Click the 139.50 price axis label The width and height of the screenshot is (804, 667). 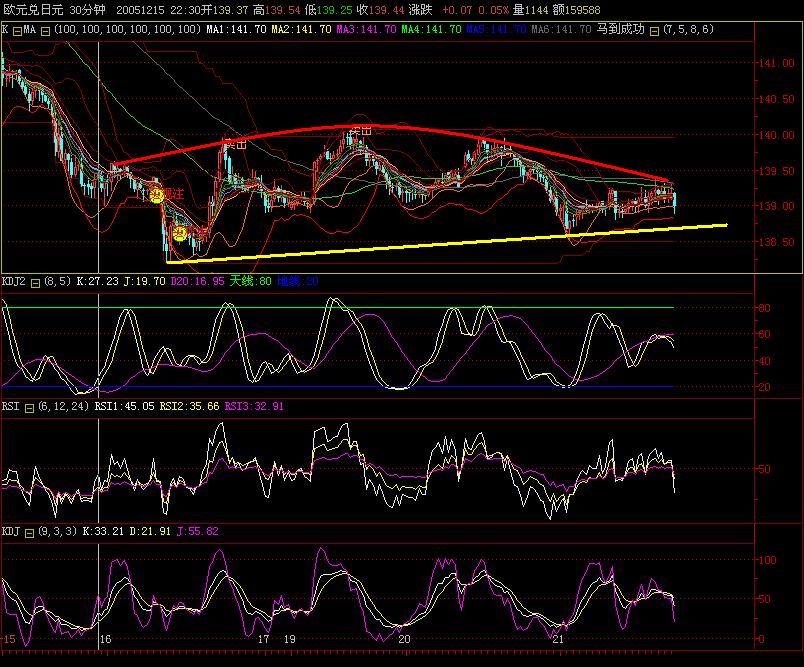click(x=776, y=171)
